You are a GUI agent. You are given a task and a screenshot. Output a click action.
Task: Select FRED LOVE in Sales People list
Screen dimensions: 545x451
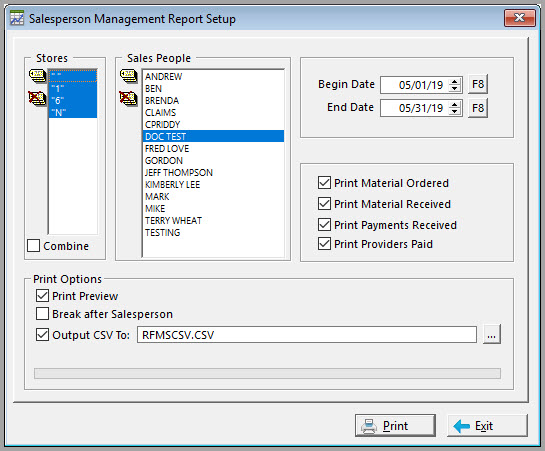coord(213,148)
